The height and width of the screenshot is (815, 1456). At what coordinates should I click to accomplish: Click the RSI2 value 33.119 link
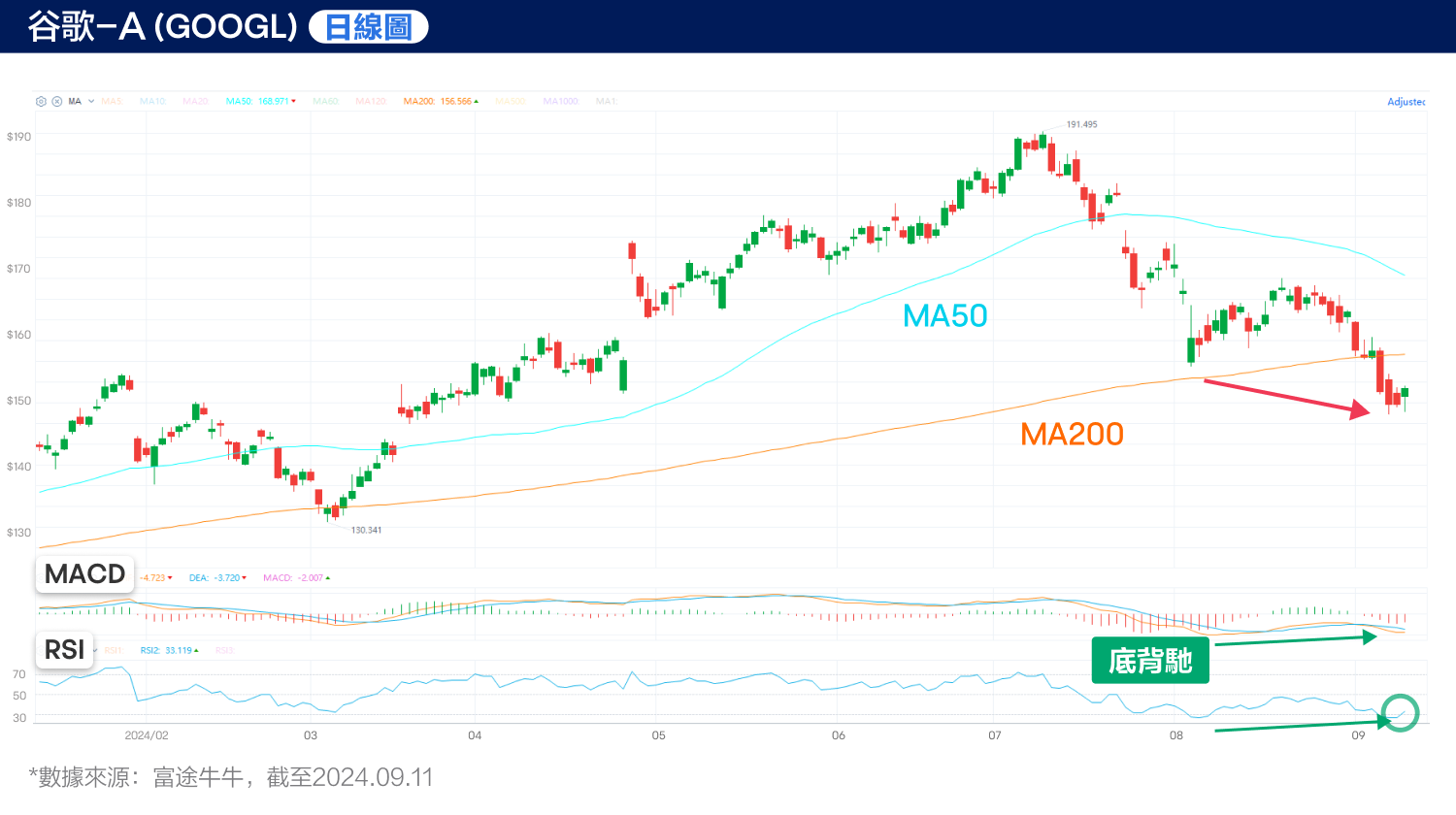pyautogui.click(x=178, y=650)
